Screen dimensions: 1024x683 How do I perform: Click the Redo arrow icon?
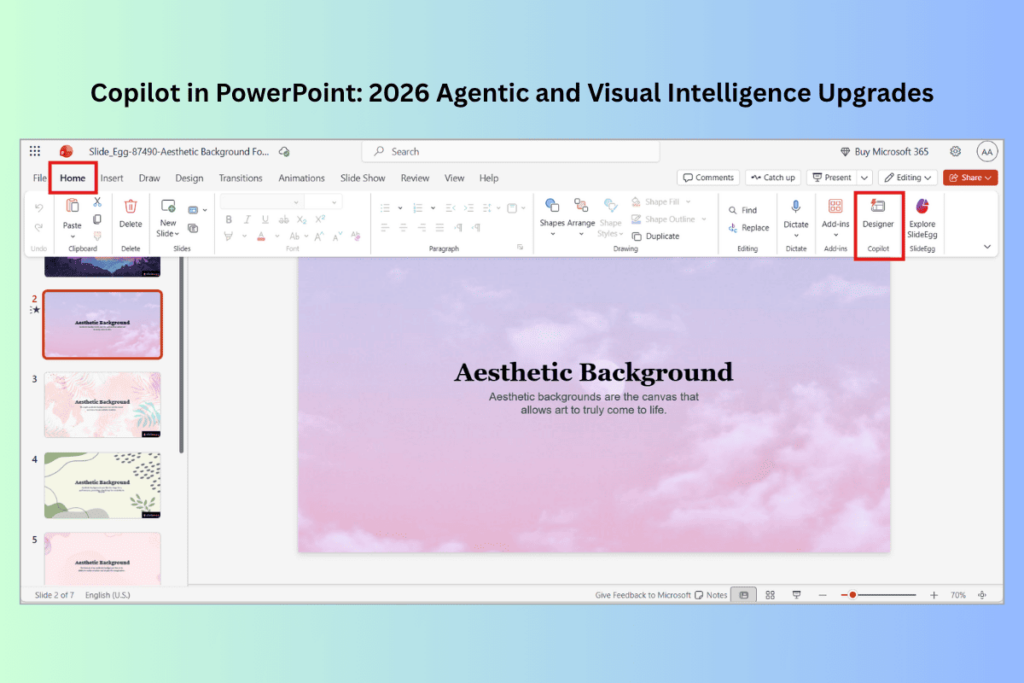[39, 227]
